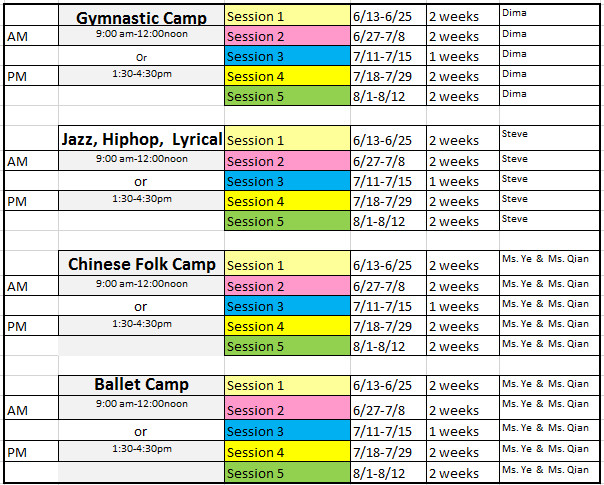The width and height of the screenshot is (604, 485).
Task: Click the 6/13-6/25 date in Gymnastic Camp
Action: [388, 17]
